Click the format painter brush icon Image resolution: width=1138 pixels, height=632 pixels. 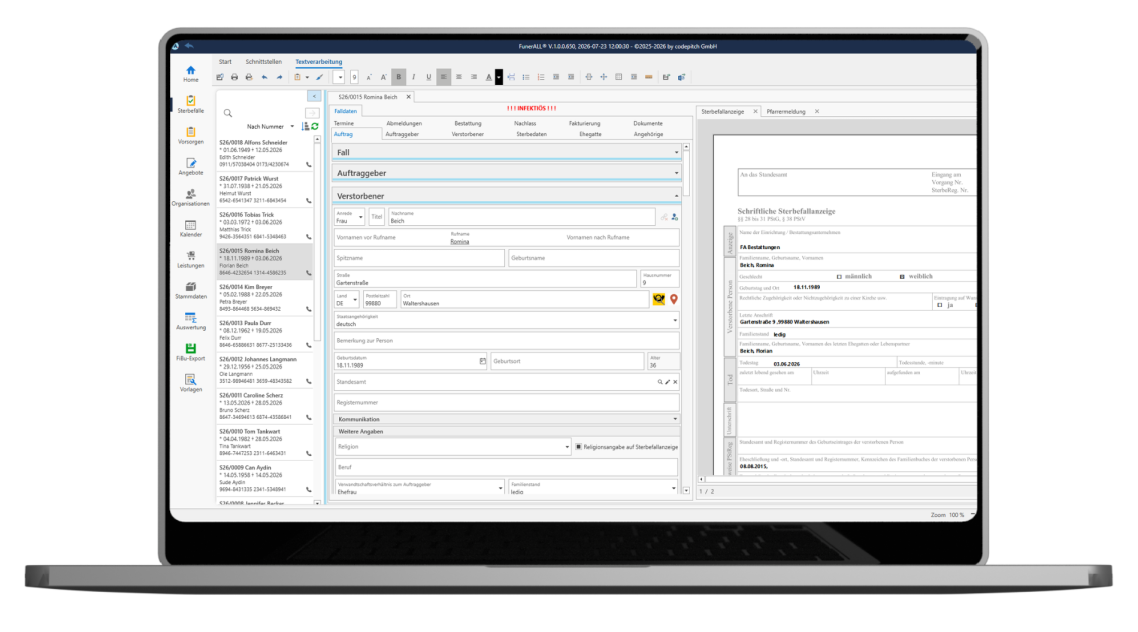tap(319, 77)
